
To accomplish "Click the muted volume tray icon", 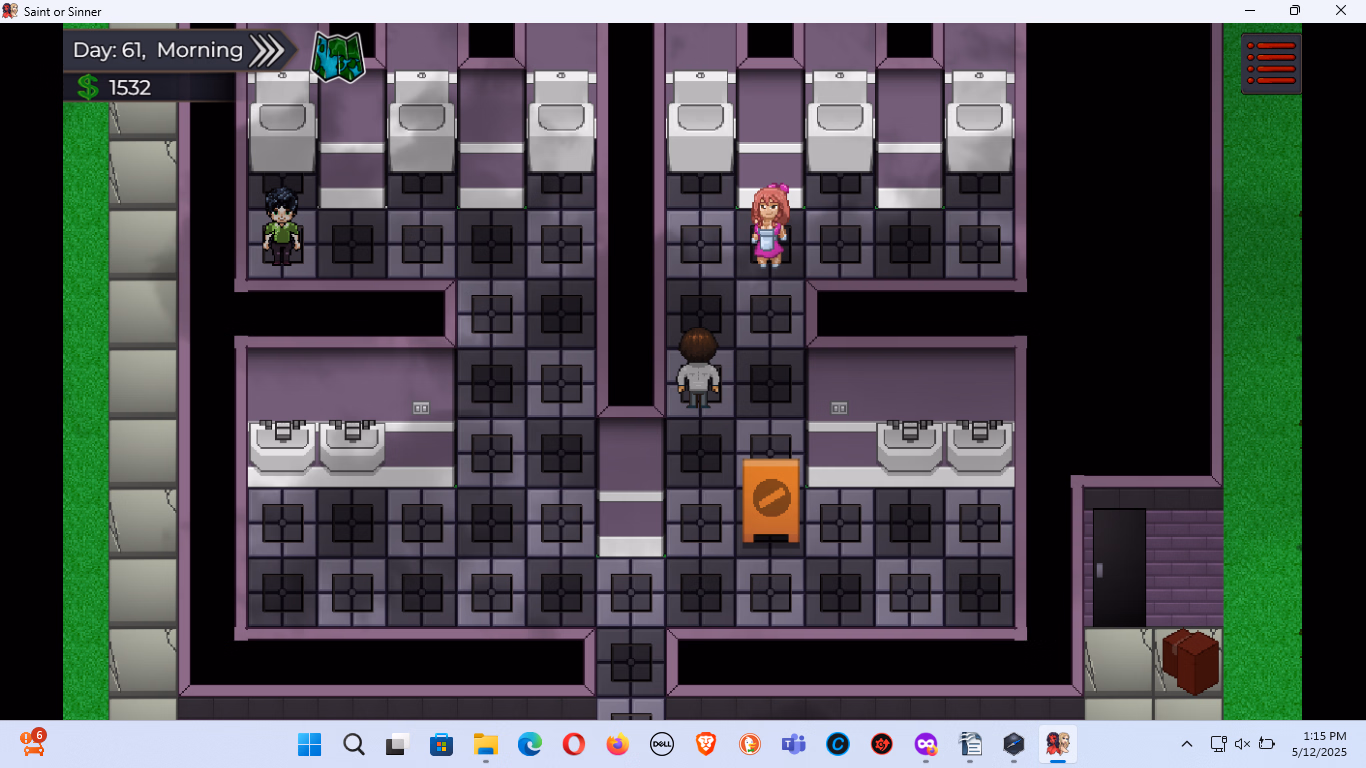I will coord(1242,744).
